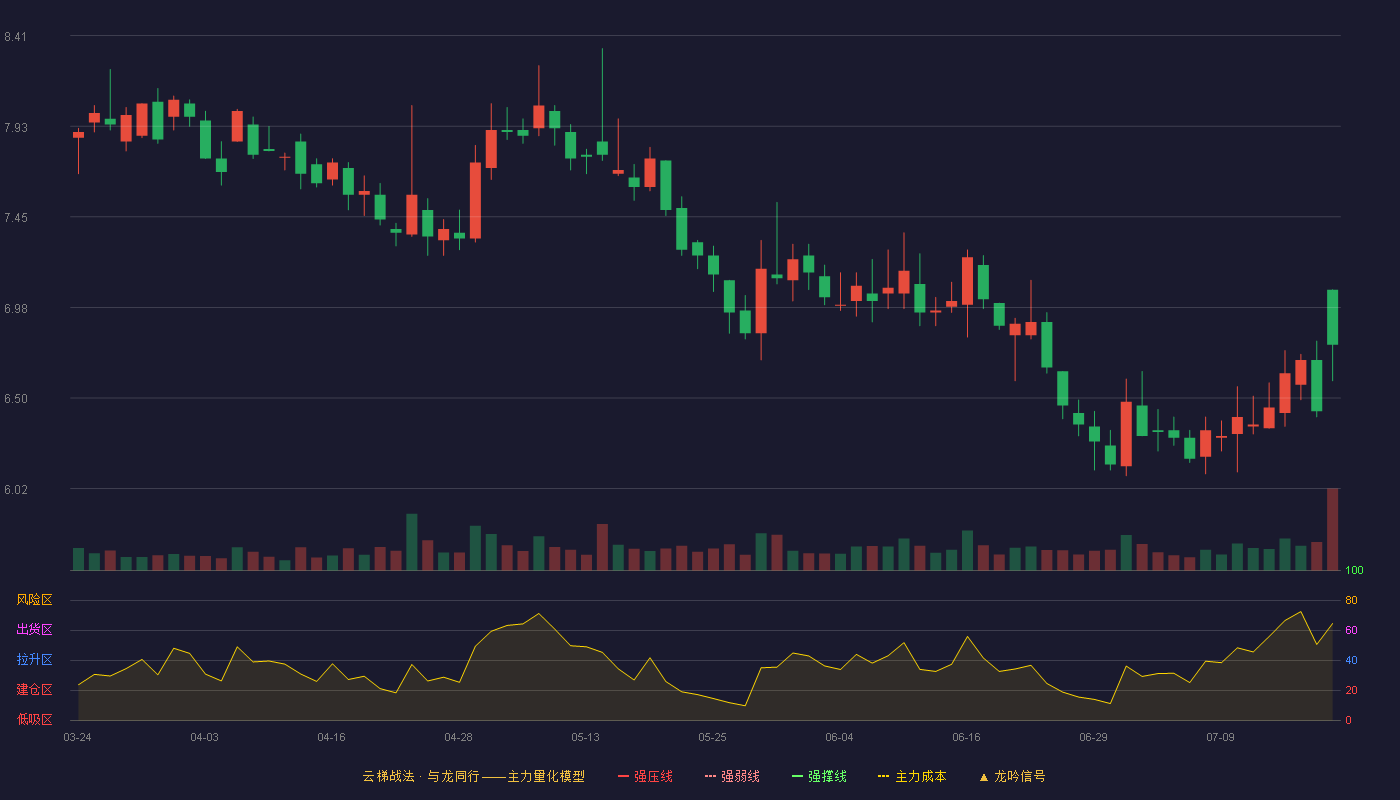Click the blue 40 indicator axis value
The height and width of the screenshot is (800, 1400).
pyautogui.click(x=1352, y=660)
